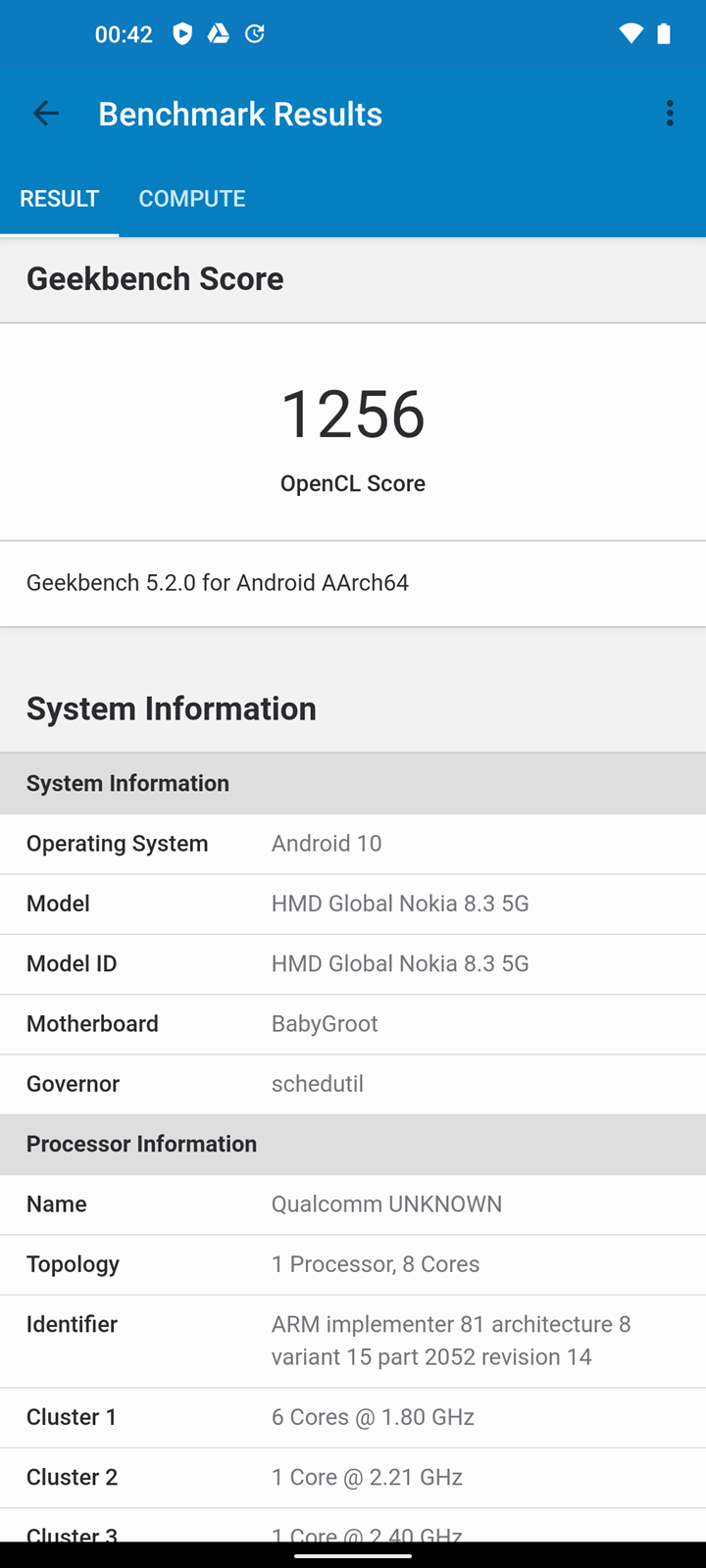Select the RESULT tab
706x1568 pixels.
tap(60, 199)
